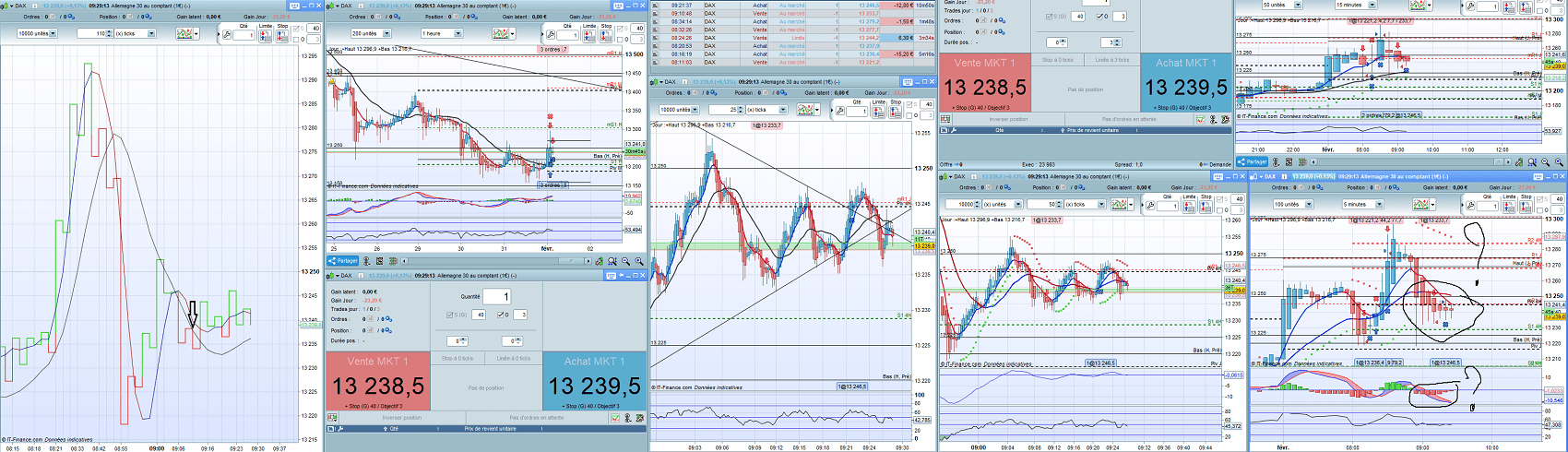Screen dimensions: 1568x452
Task: Click Limite order icon in 5 minutes chart
Action: pyautogui.click(x=1509, y=207)
